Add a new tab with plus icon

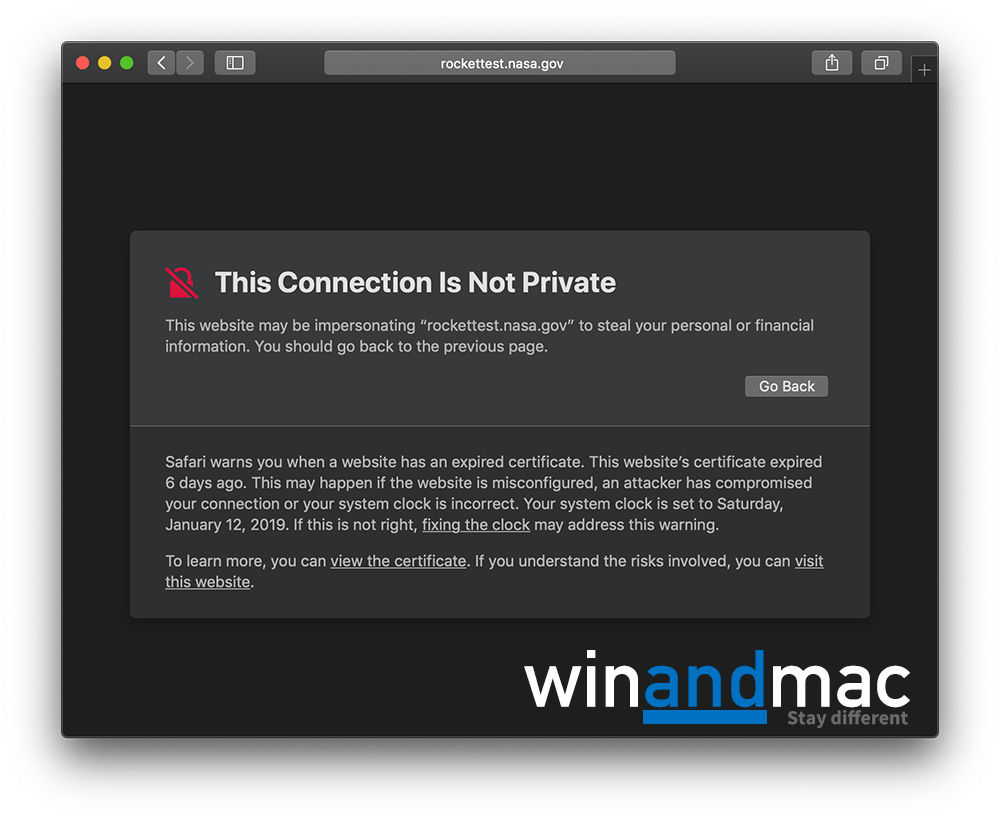click(924, 70)
